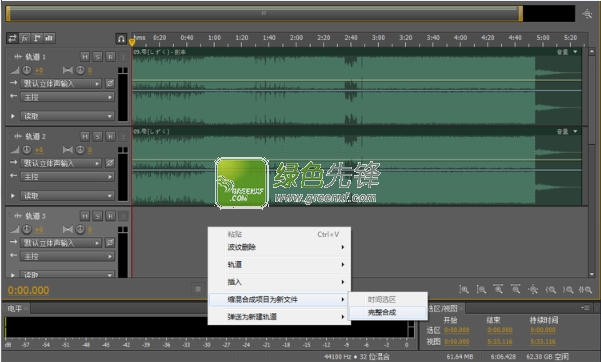
Task: Open the 波纹删除 submenu
Action: [x=279, y=247]
